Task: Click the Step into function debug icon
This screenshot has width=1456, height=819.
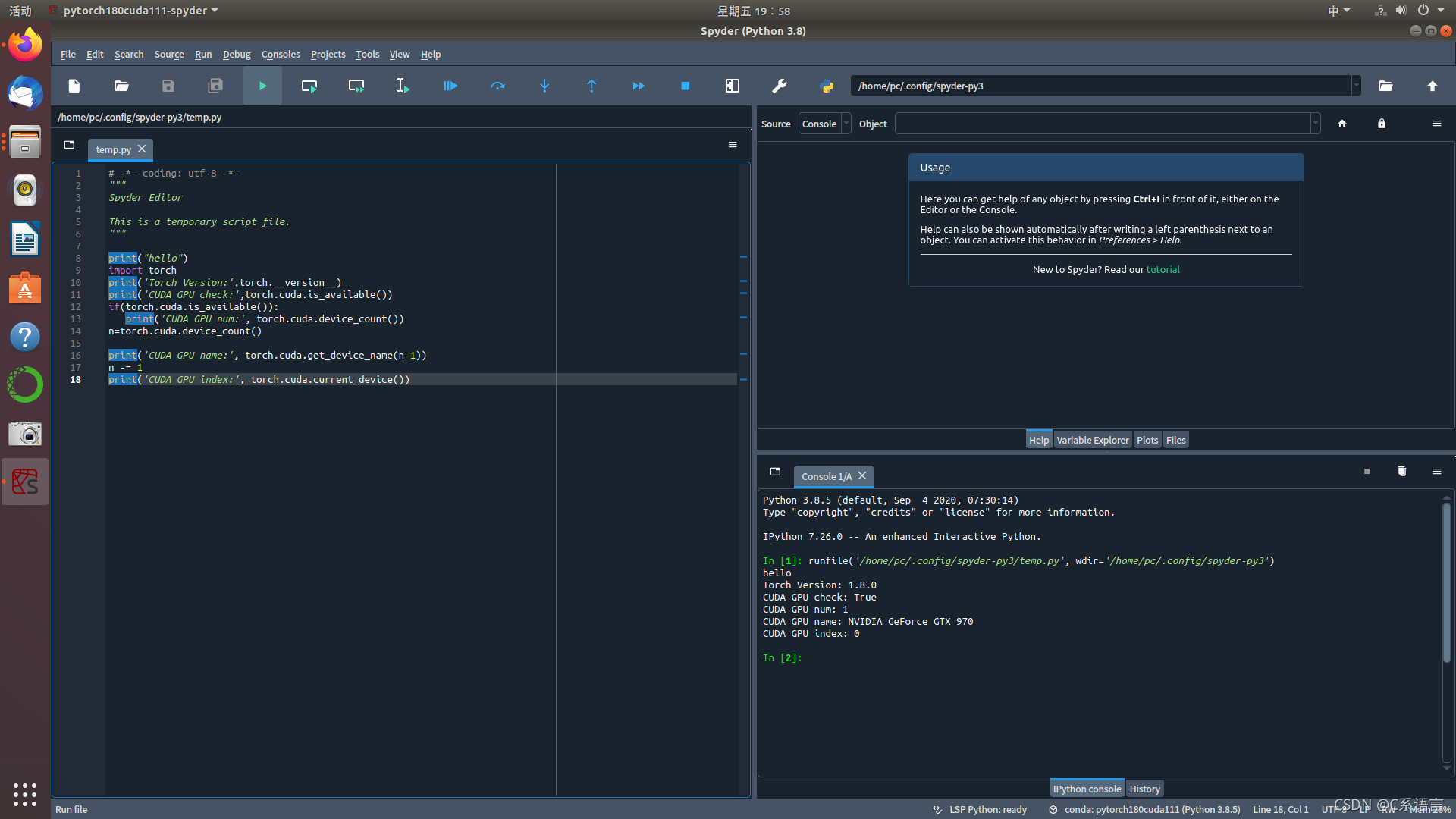Action: click(544, 86)
